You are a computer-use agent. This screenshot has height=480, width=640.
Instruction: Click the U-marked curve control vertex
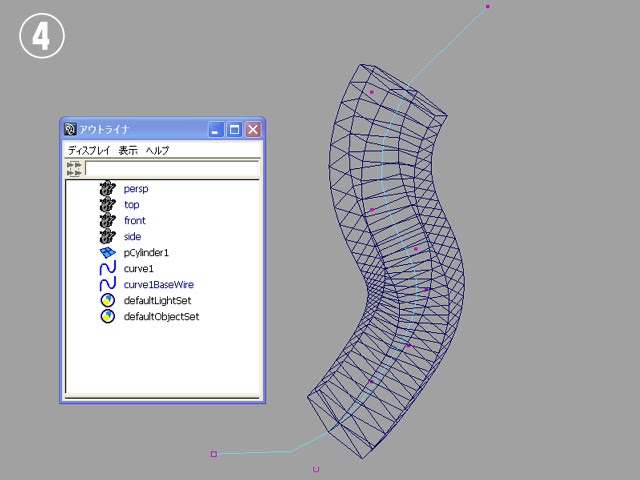pos(316,469)
